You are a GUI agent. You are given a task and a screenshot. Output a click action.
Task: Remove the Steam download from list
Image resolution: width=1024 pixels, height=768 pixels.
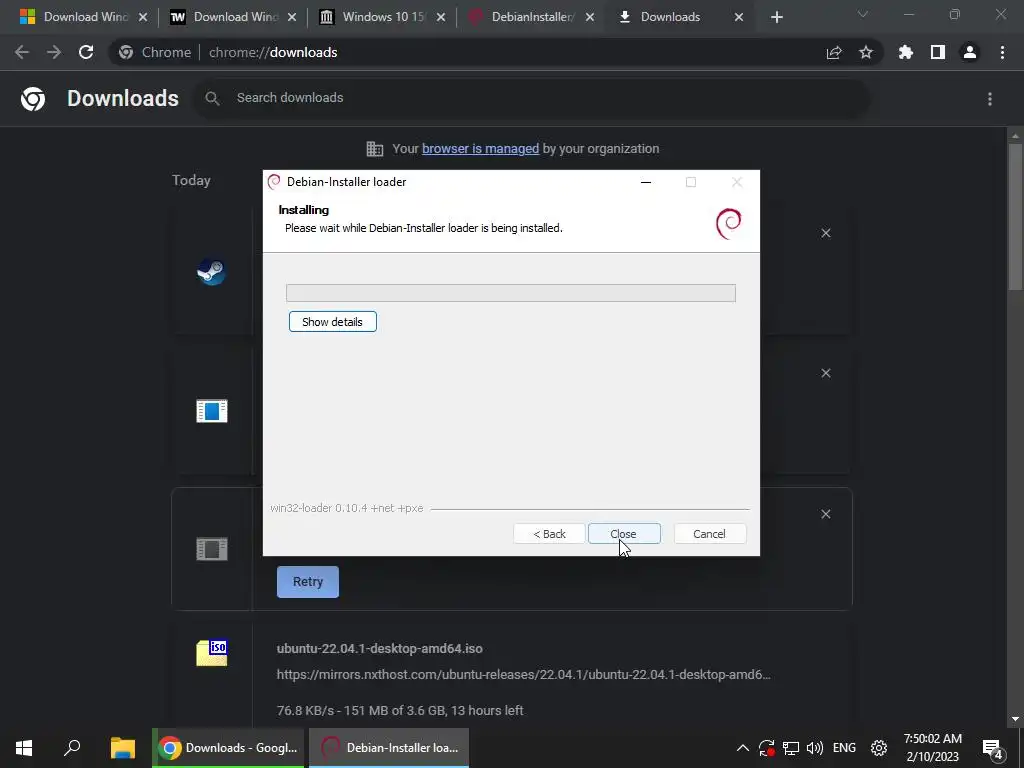tap(826, 233)
